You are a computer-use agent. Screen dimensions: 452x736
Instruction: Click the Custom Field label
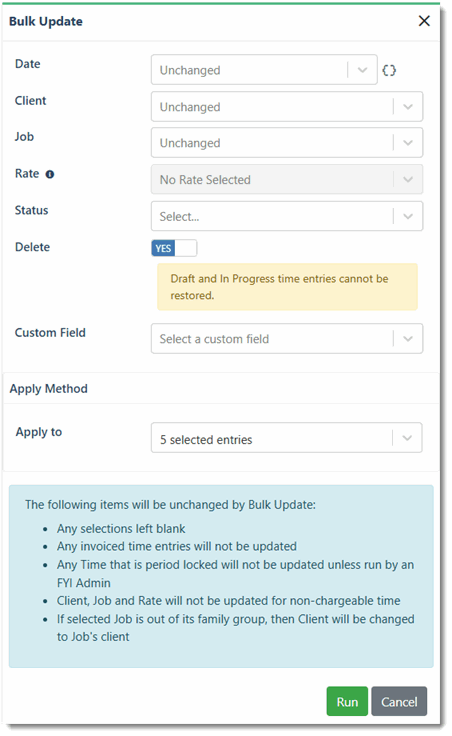pos(50,333)
